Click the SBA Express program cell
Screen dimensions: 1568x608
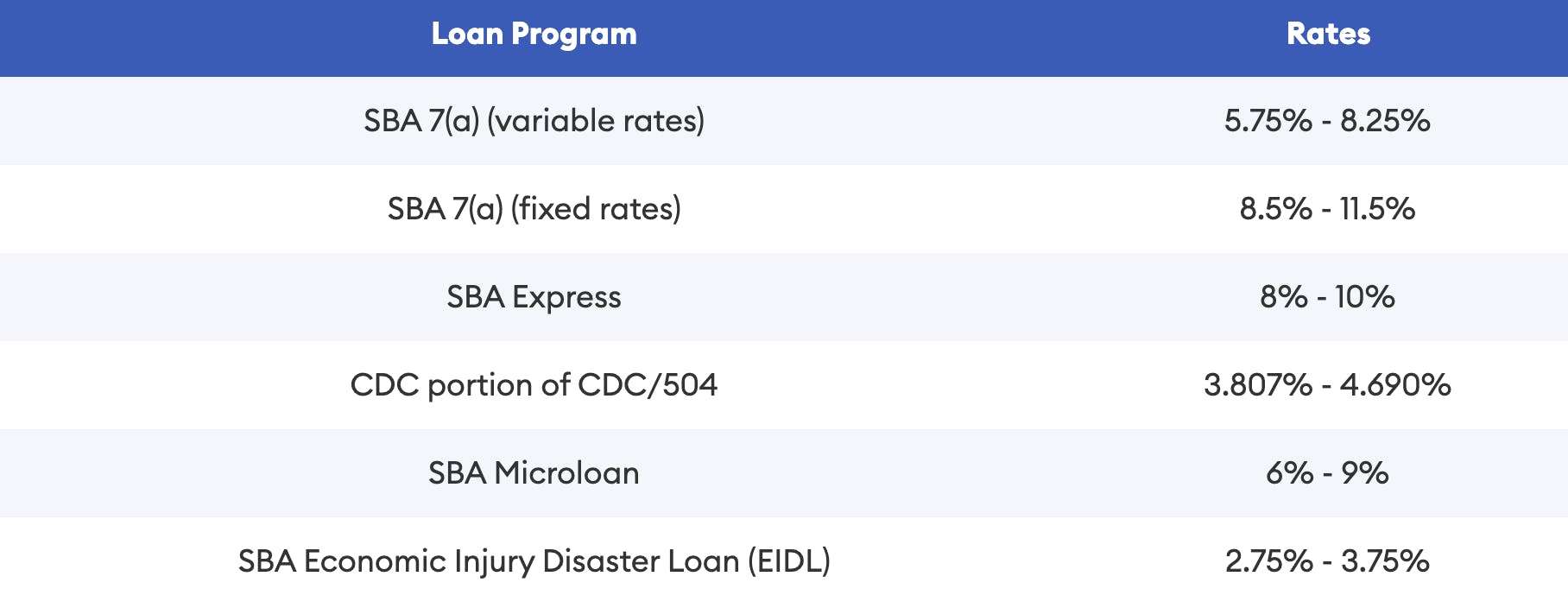[534, 297]
